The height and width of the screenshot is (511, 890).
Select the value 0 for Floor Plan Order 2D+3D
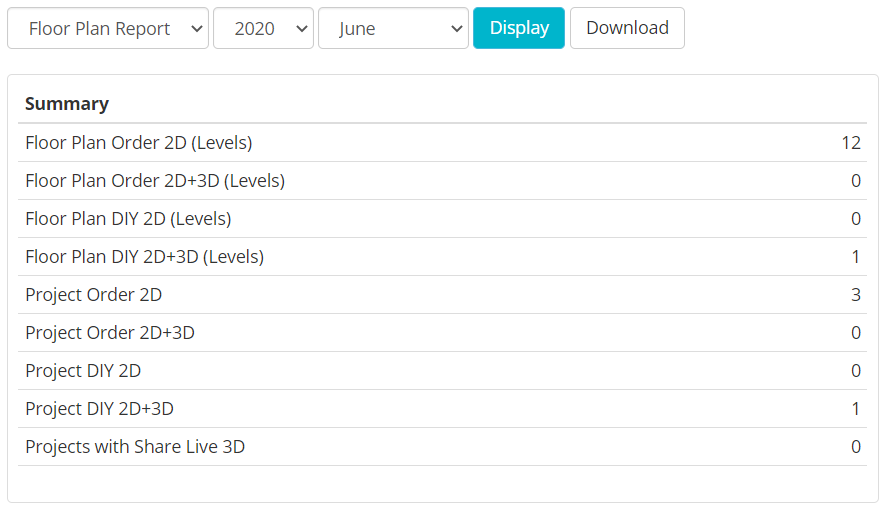(856, 181)
